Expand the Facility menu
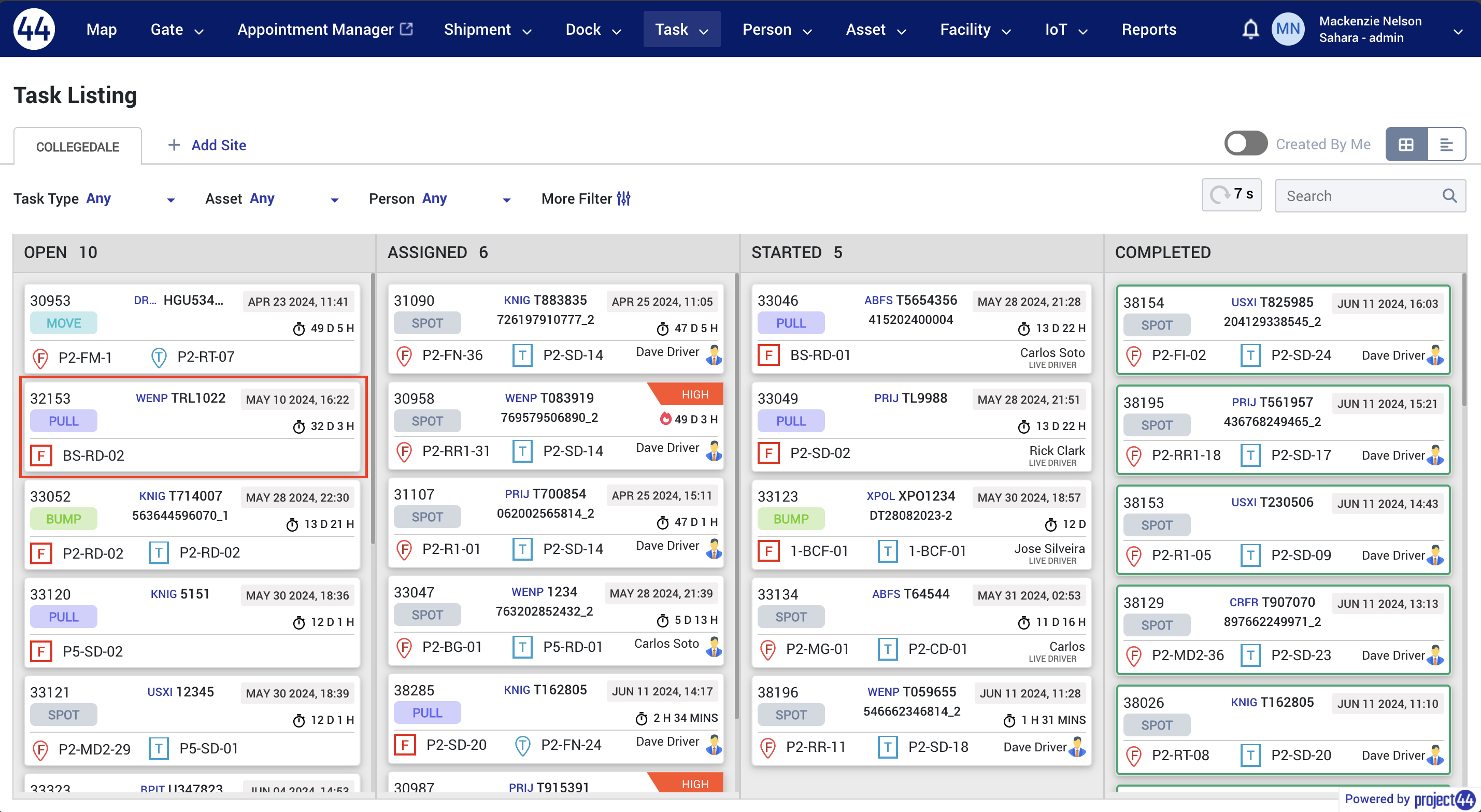The width and height of the screenshot is (1481, 812). click(975, 30)
